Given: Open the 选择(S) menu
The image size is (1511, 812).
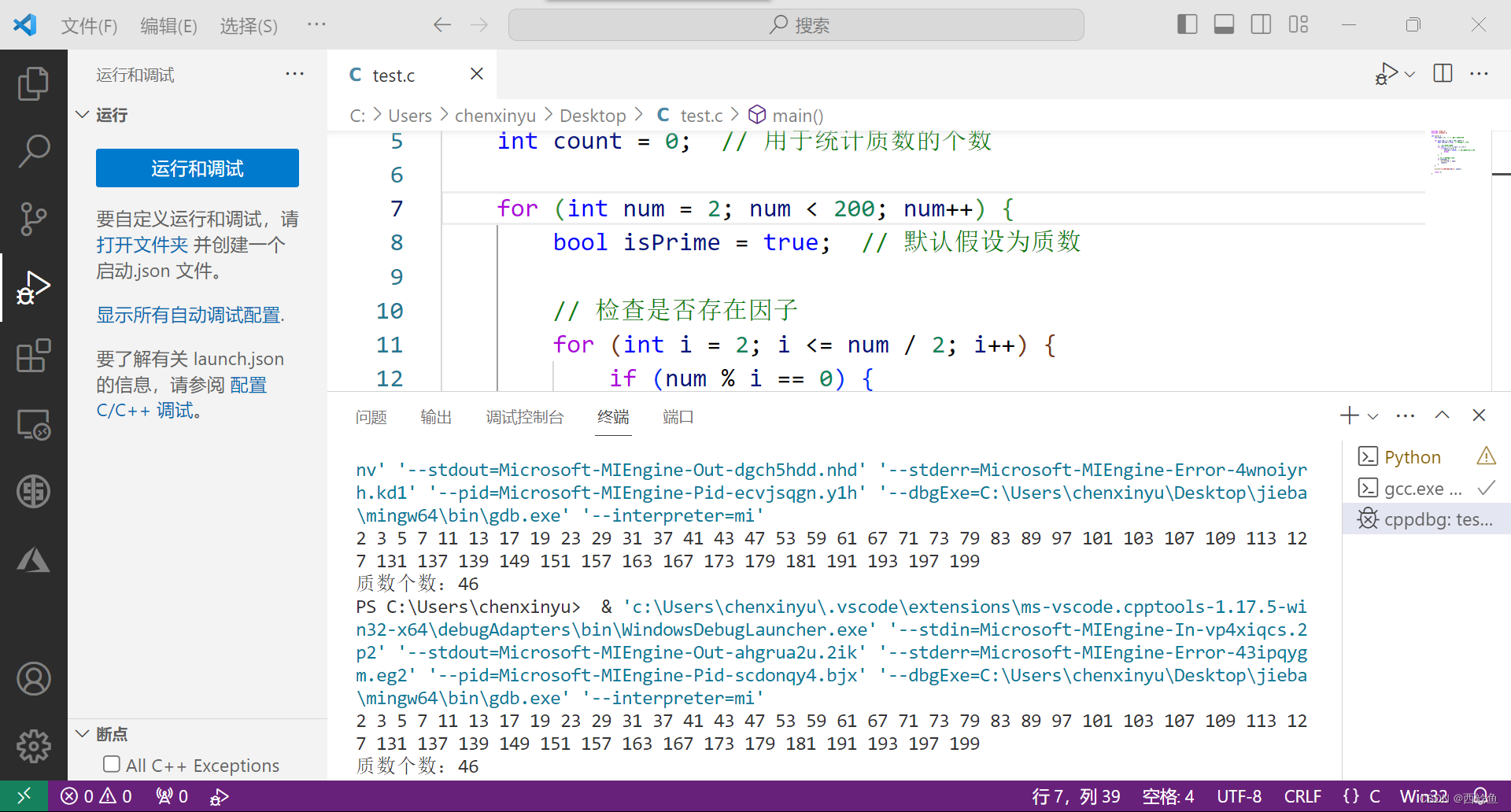Looking at the screenshot, I should point(249,26).
